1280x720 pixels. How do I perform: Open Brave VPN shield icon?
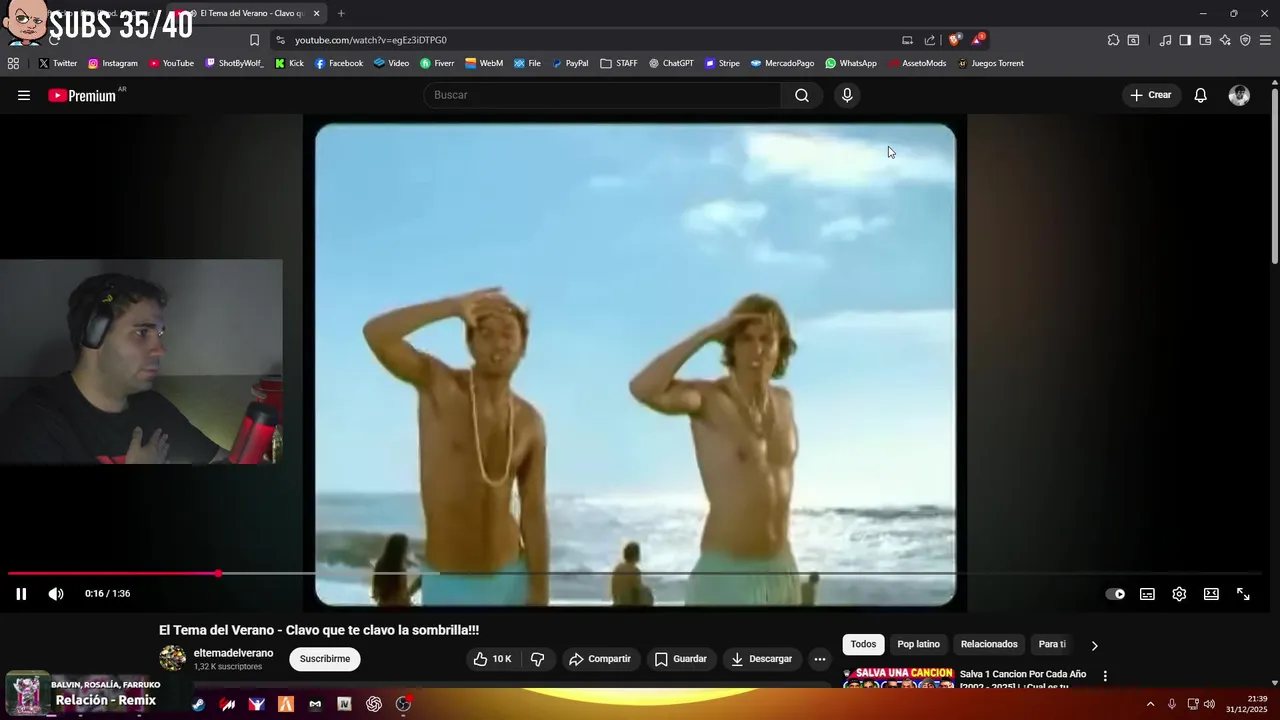tap(1245, 40)
